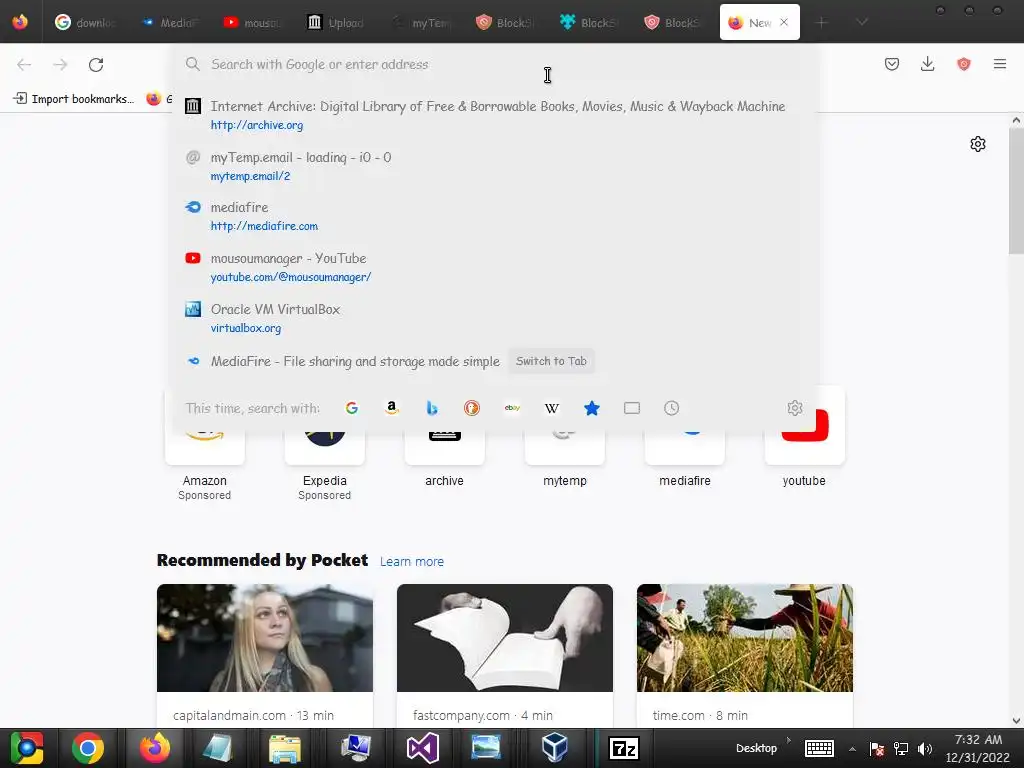This screenshot has height=768, width=1024.
Task: Click the scrollbar down arrow
Action: click(x=1016, y=720)
